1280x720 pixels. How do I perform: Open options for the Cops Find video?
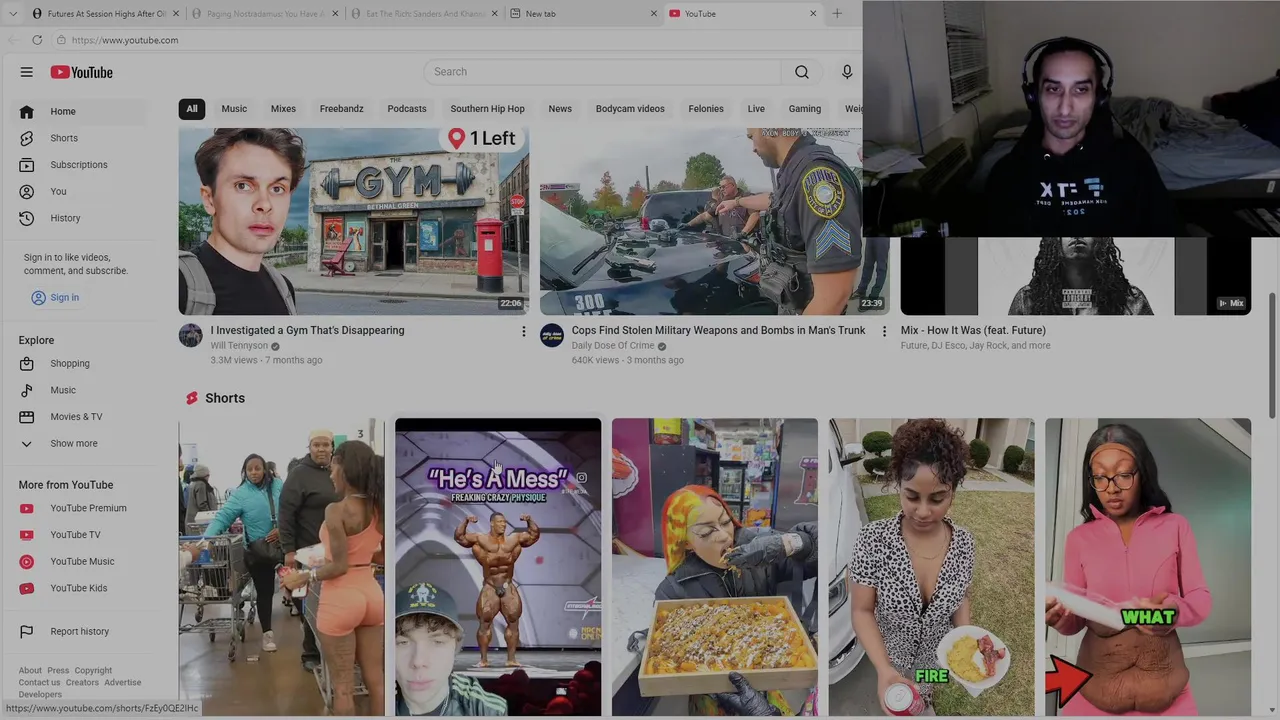(884, 331)
